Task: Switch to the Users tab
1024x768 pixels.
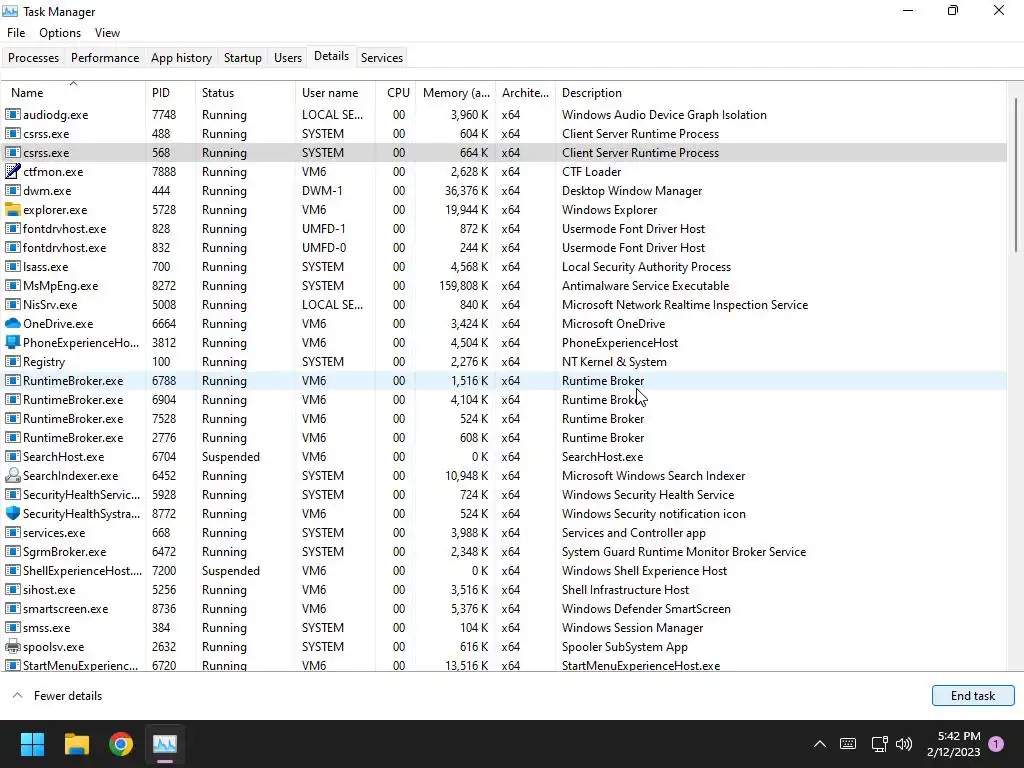Action: 287,57
